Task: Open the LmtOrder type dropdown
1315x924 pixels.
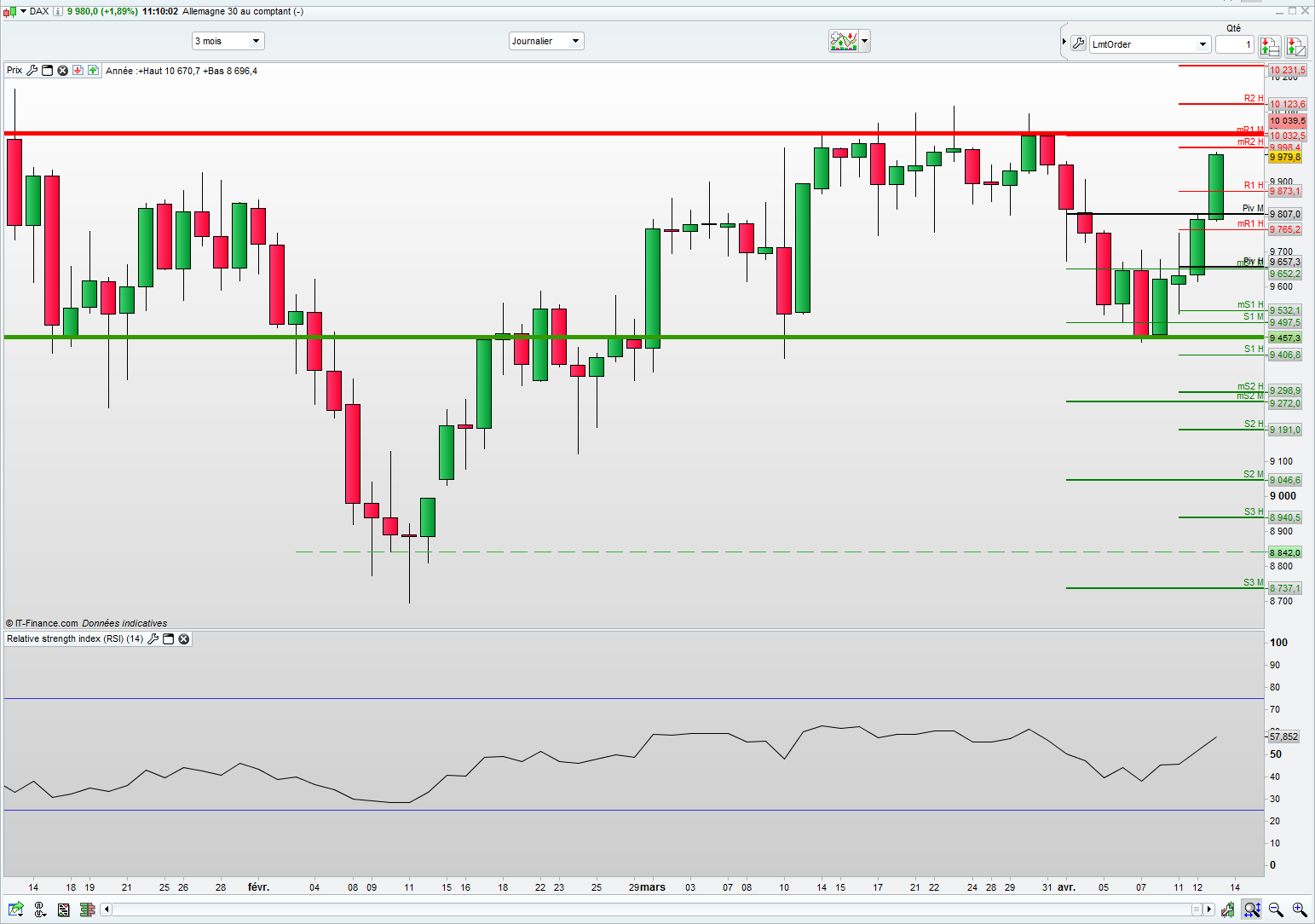Action: [x=1150, y=44]
